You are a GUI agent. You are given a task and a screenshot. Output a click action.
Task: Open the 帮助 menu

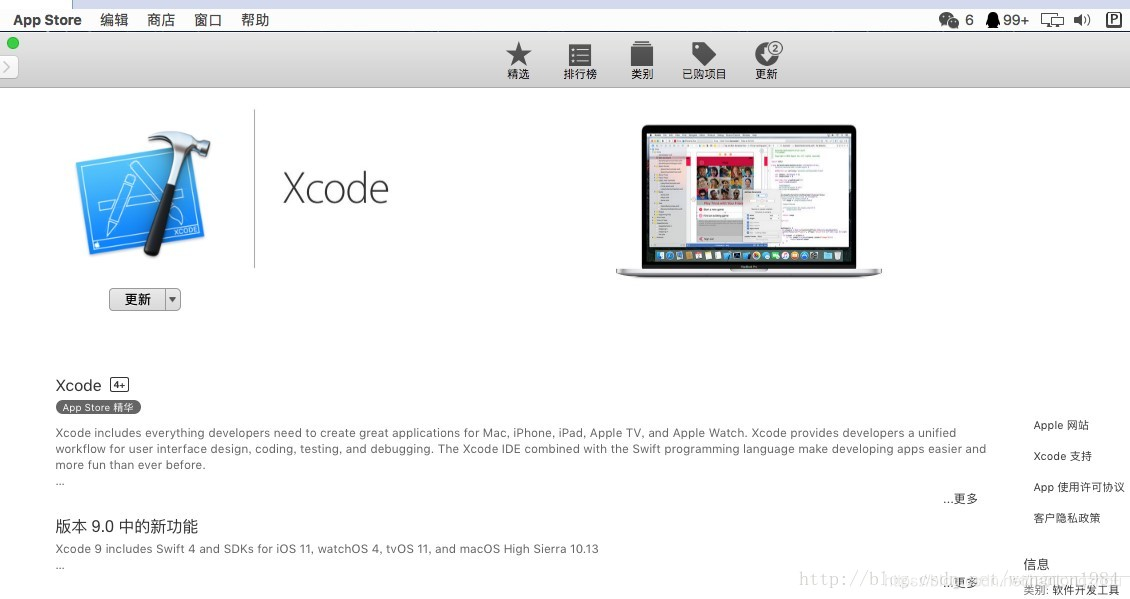[x=254, y=20]
